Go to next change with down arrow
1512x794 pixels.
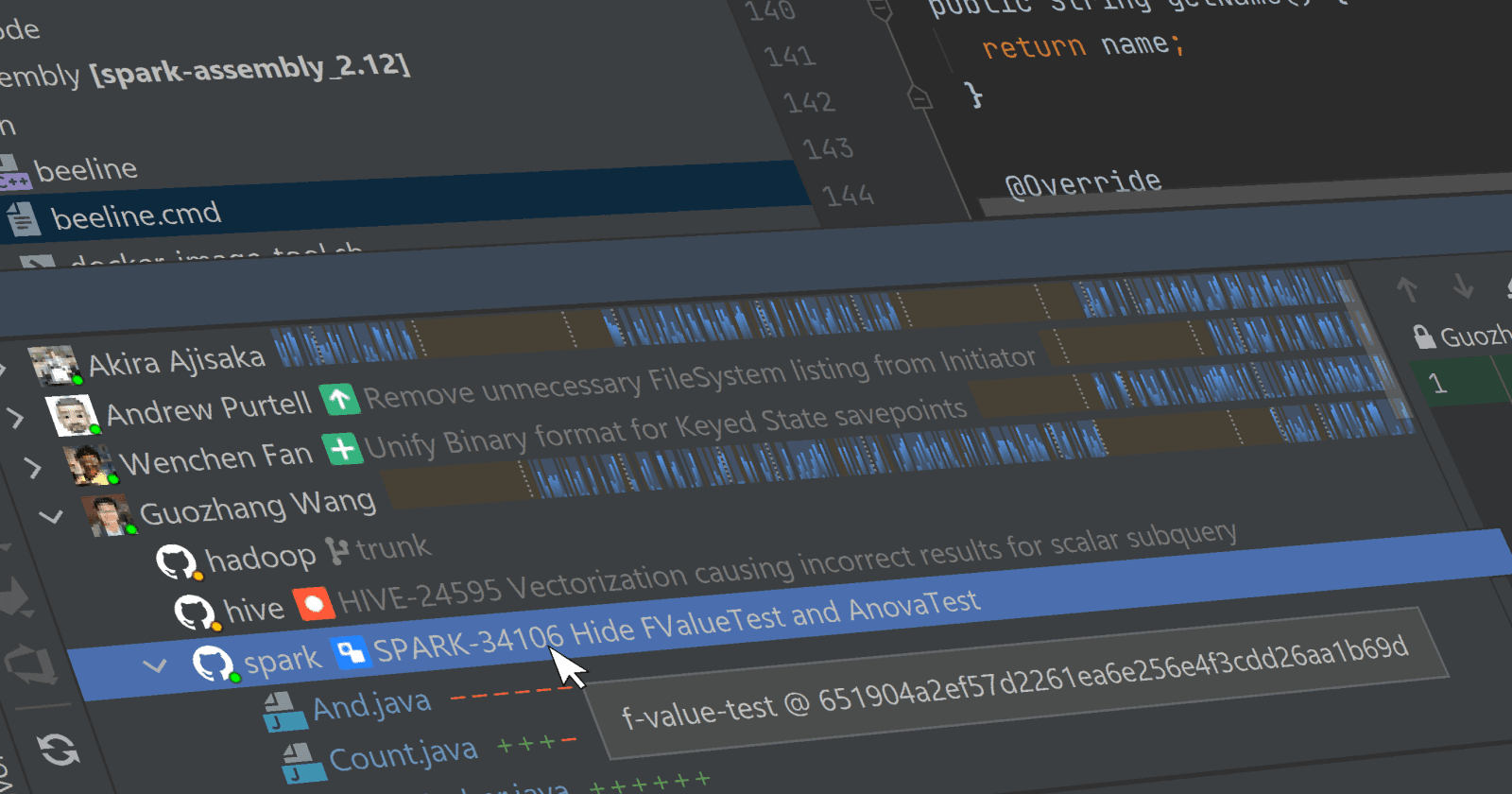click(1463, 286)
